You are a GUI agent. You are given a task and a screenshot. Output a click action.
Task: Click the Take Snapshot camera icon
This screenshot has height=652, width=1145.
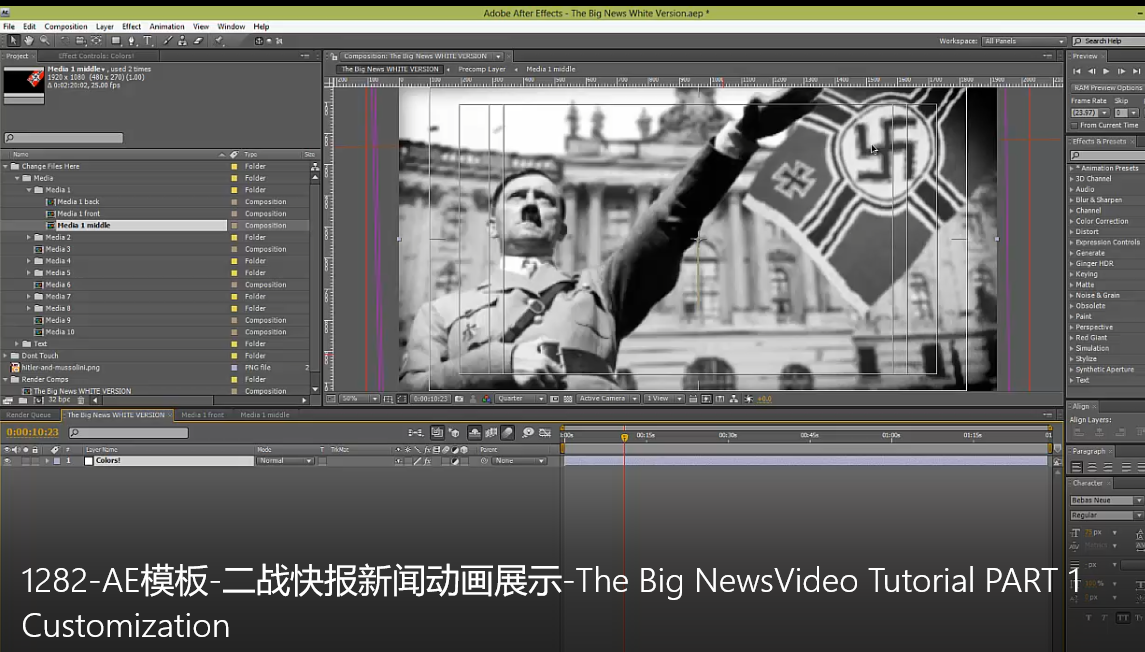point(459,399)
